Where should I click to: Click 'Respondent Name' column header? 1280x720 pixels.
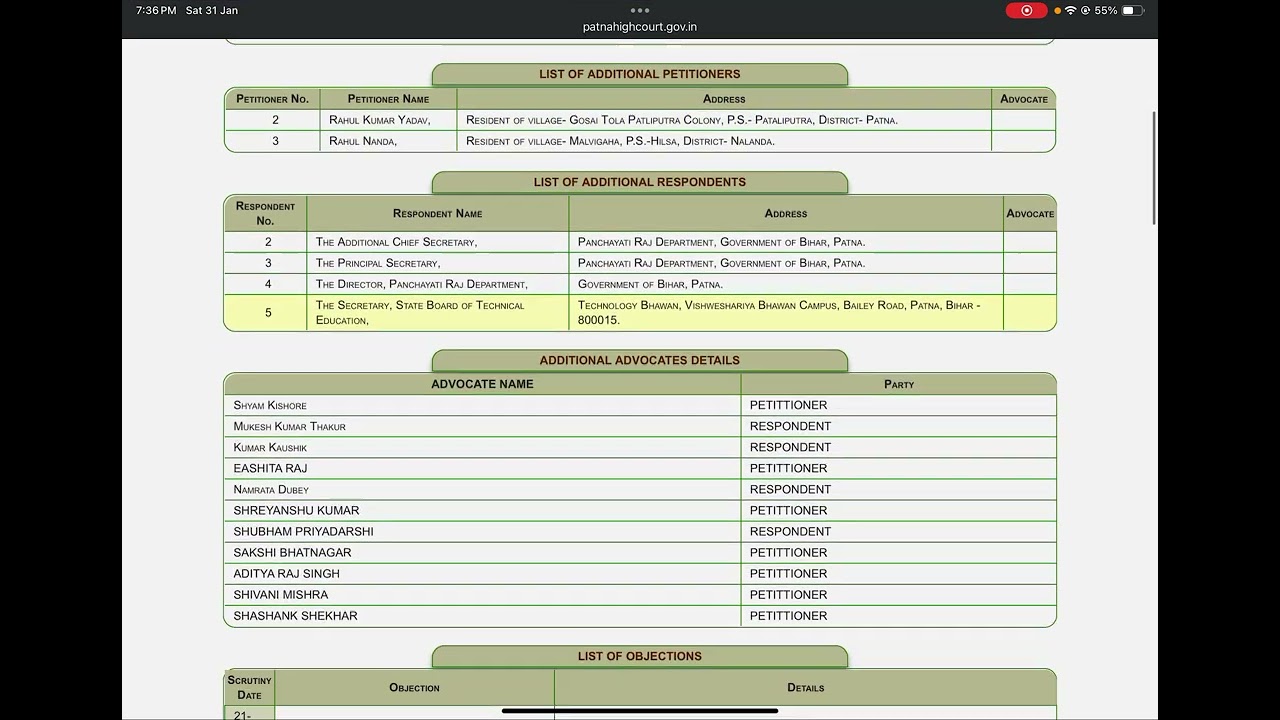pyautogui.click(x=437, y=213)
